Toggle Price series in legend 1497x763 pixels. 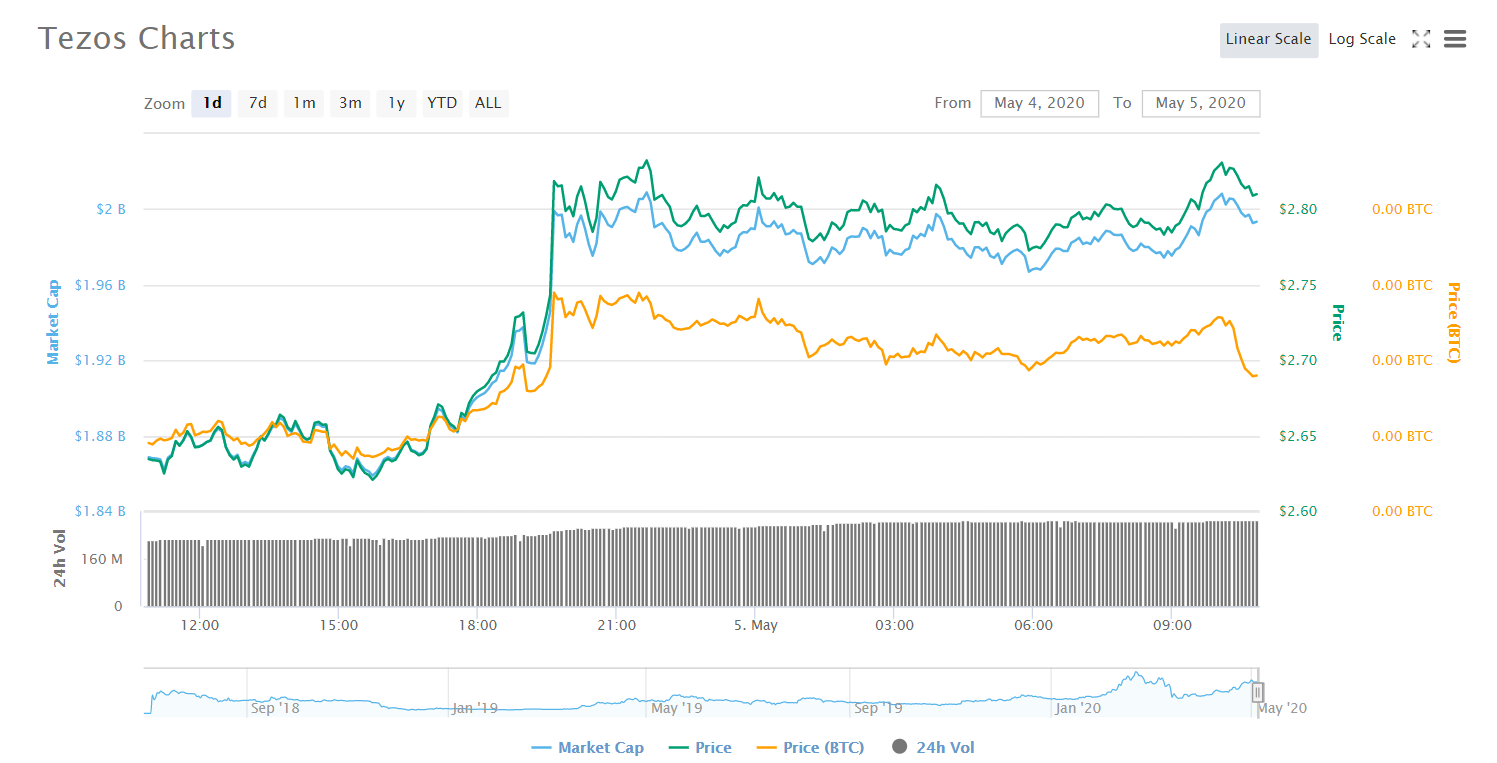click(x=700, y=747)
